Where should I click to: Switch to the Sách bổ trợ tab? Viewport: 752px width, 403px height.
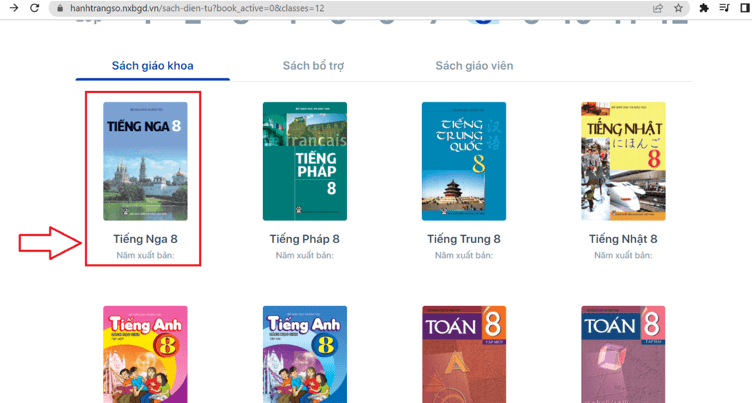click(x=313, y=66)
